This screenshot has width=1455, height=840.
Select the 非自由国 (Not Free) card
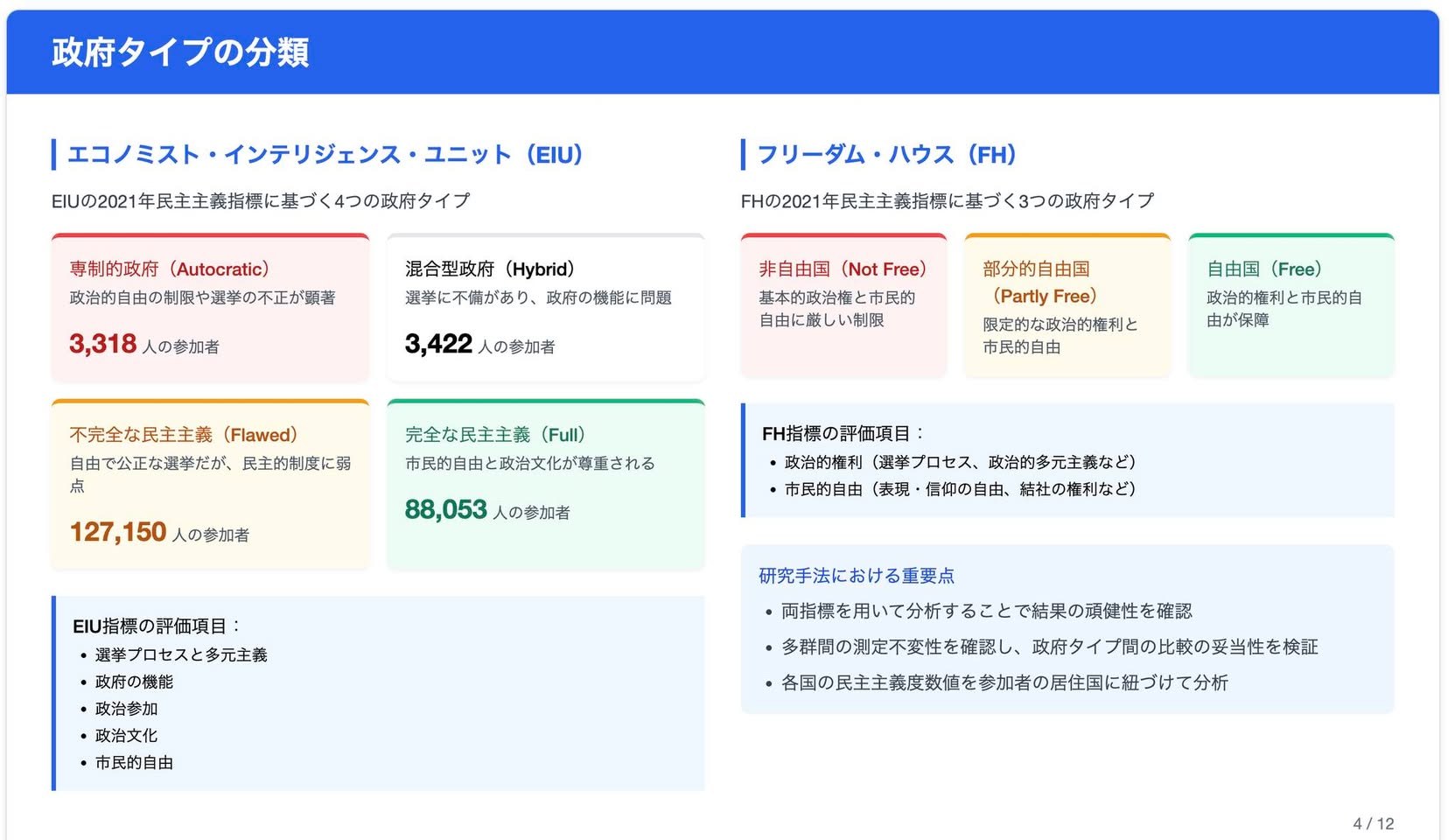[x=843, y=305]
